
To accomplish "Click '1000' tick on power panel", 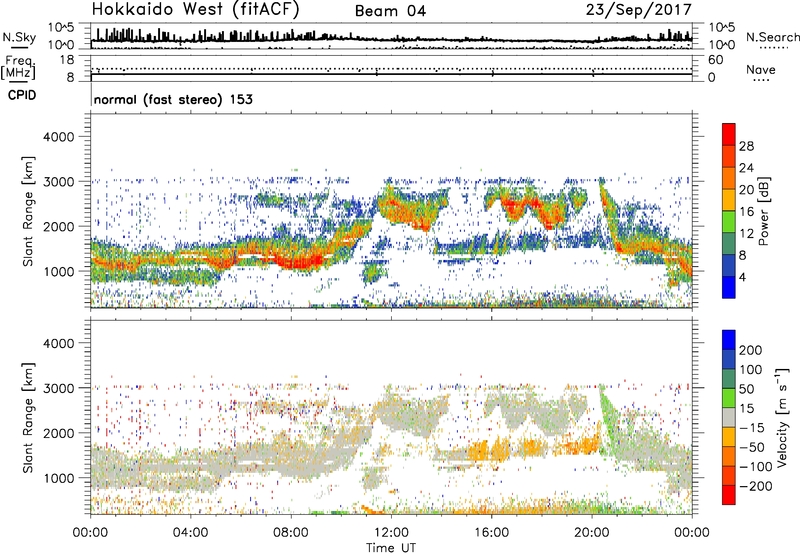I will click(59, 271).
